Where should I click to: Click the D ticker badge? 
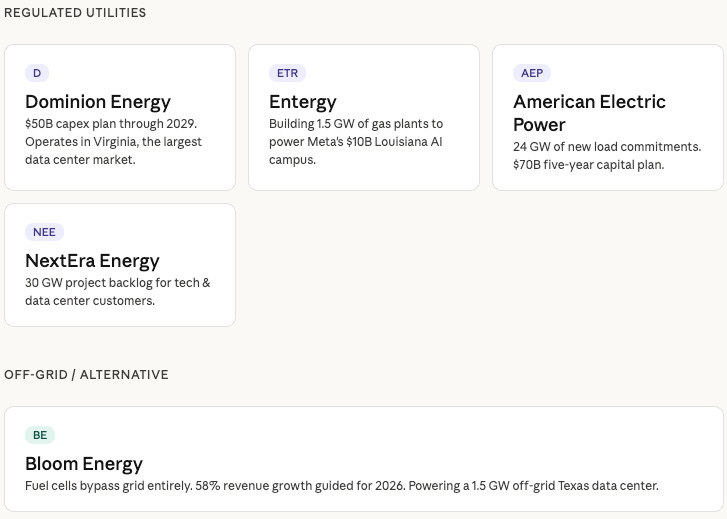coord(37,73)
